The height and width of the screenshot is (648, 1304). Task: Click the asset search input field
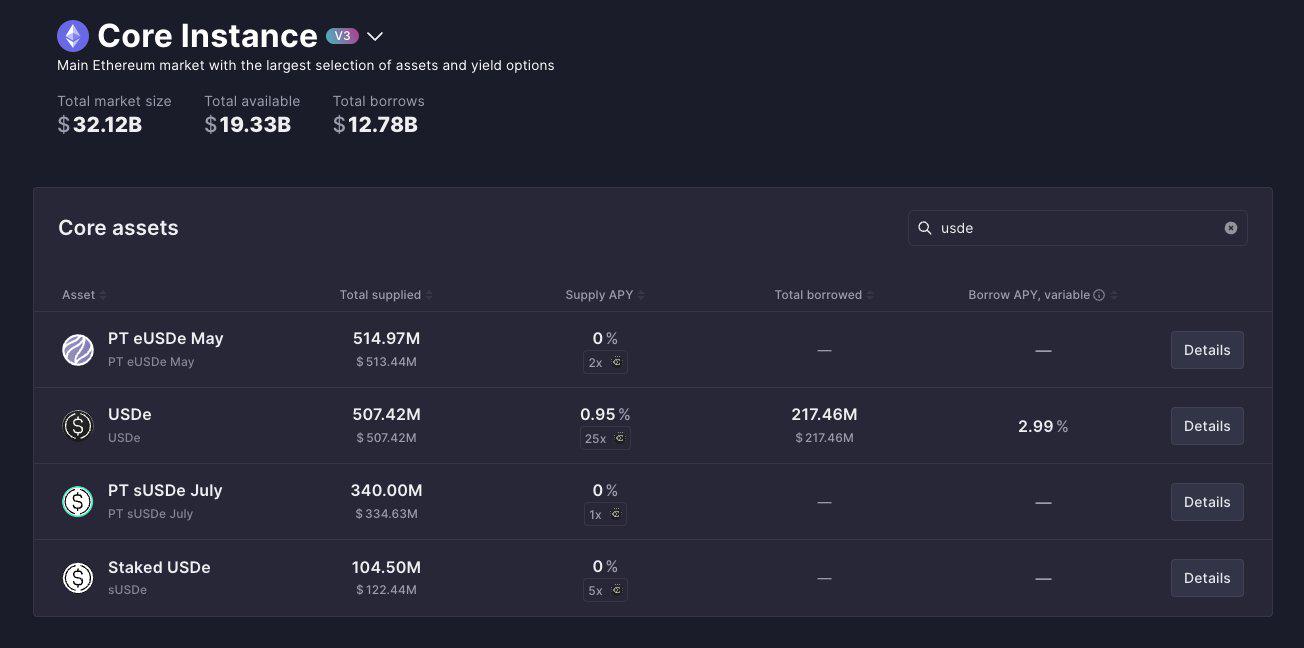1075,228
